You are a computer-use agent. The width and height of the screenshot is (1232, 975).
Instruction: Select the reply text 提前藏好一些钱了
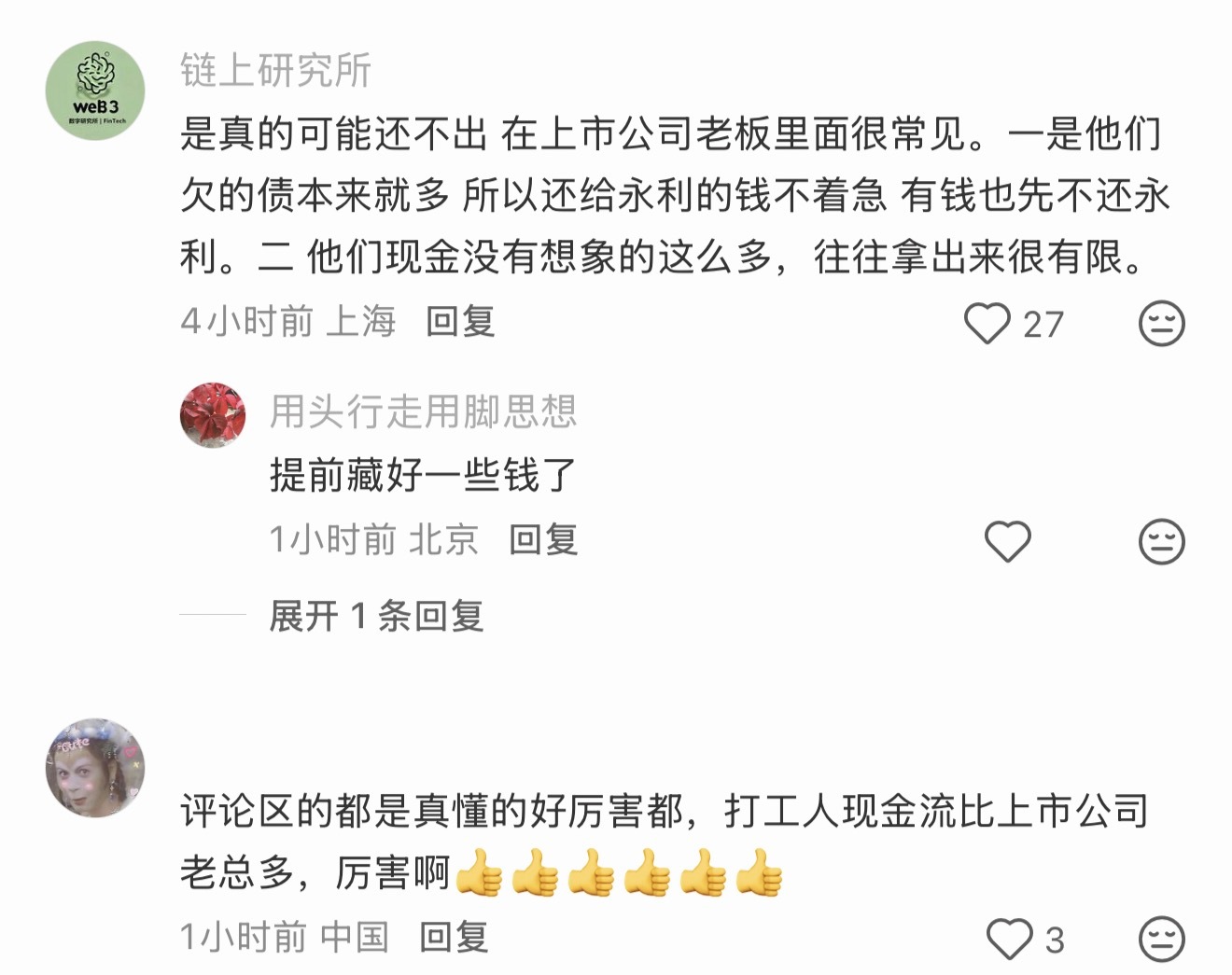tap(424, 475)
